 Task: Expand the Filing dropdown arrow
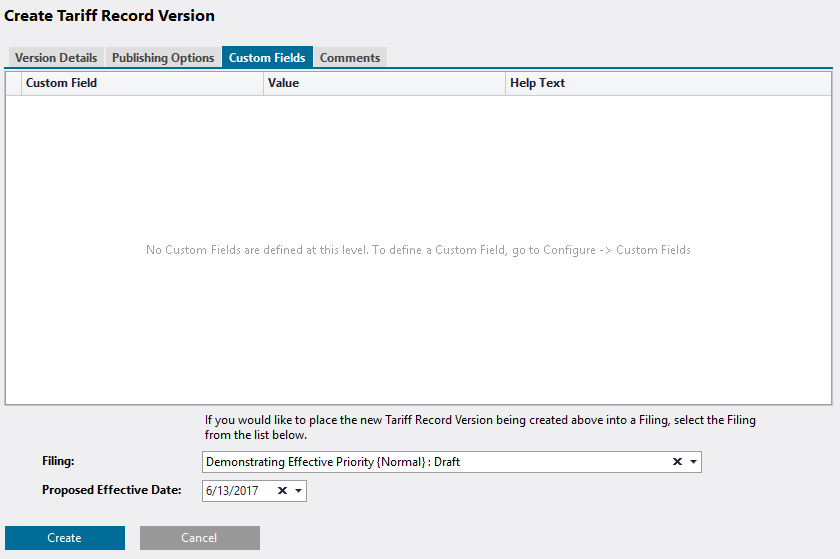click(694, 462)
